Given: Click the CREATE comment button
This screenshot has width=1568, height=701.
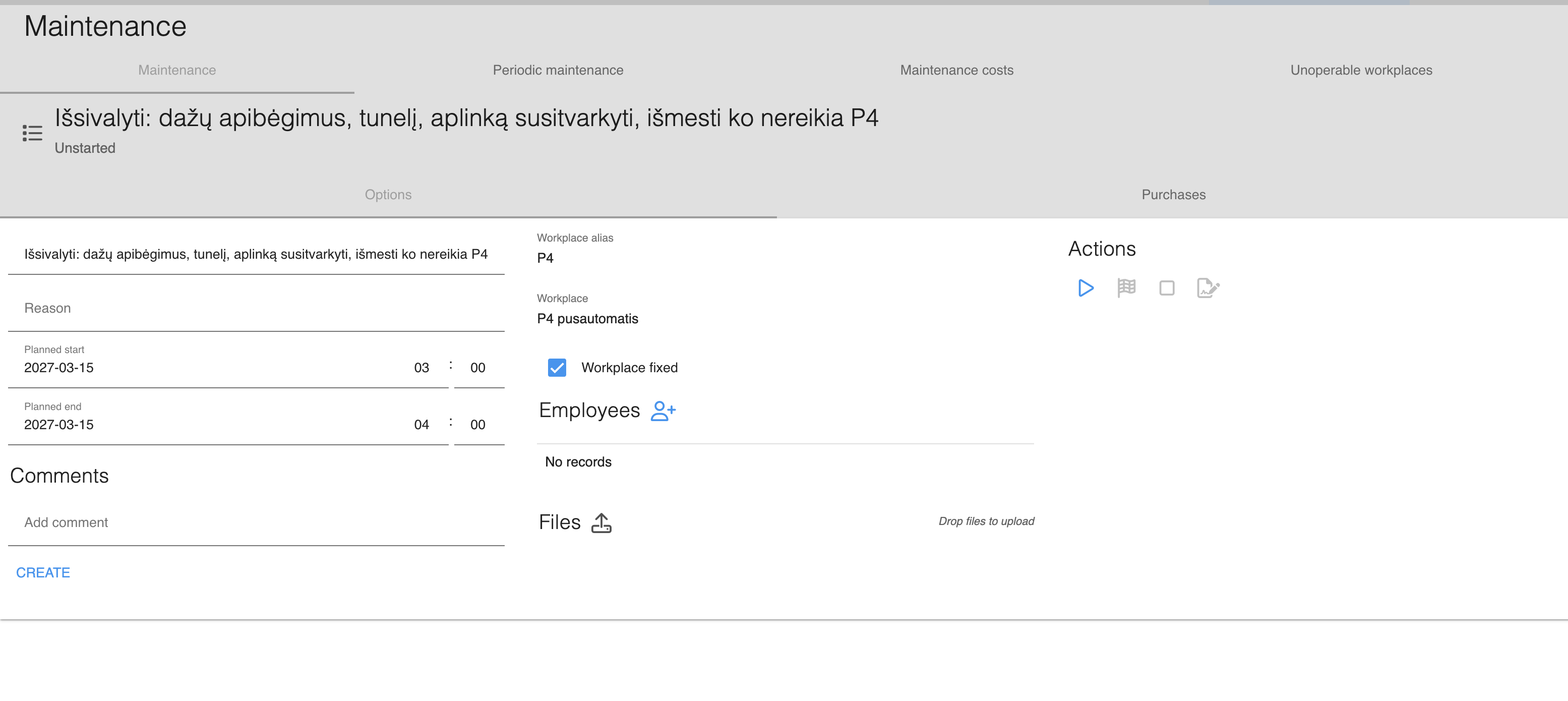Looking at the screenshot, I should [43, 572].
